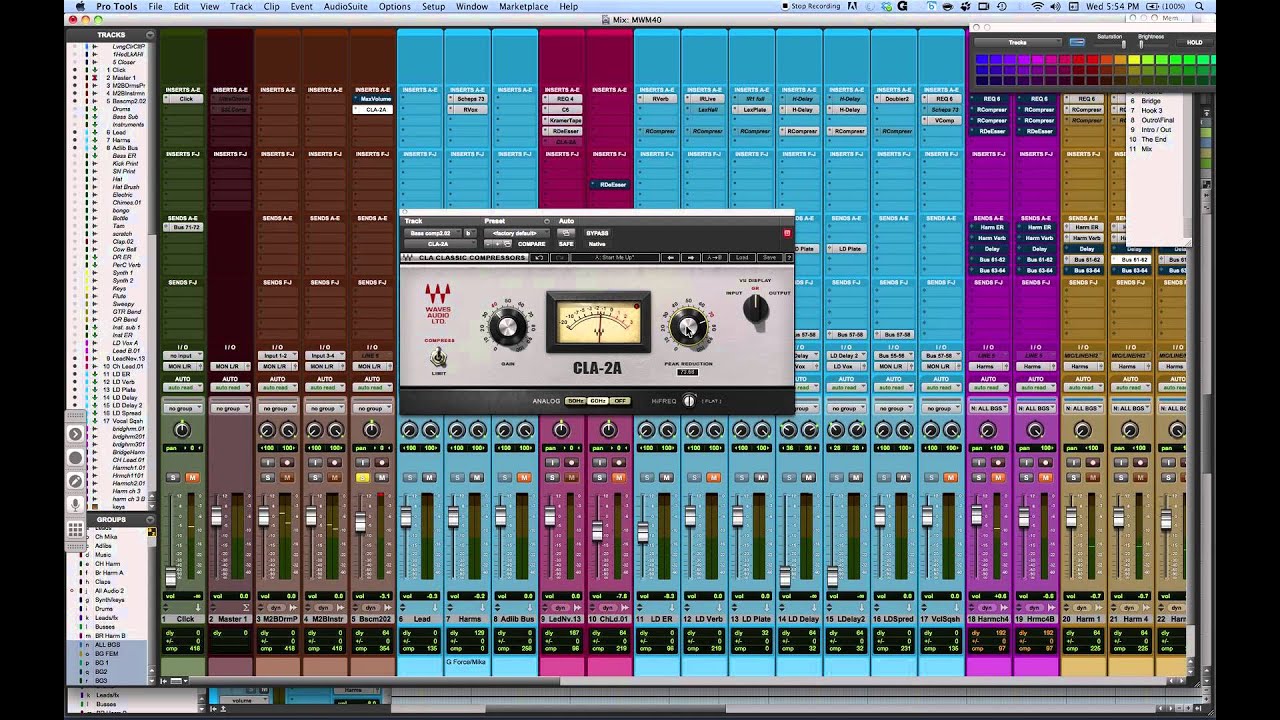1280x720 pixels.
Task: Adjust the Brightness slider in color palette
Action: [1141, 43]
